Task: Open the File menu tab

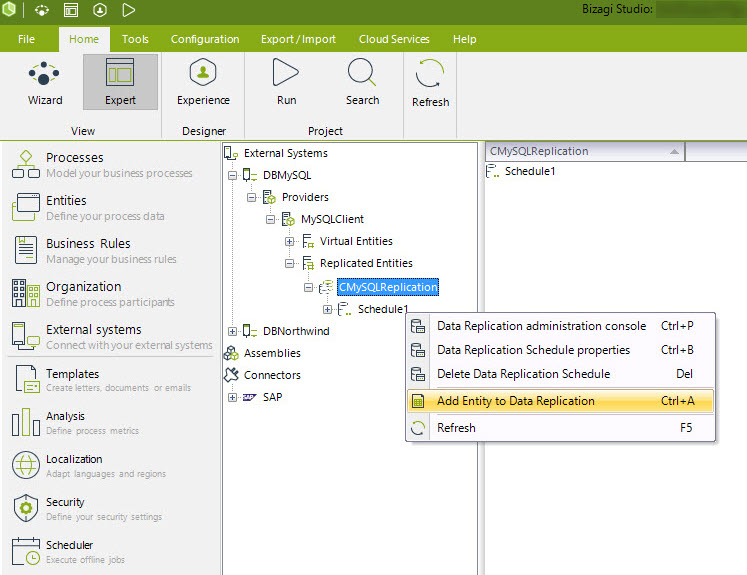Action: pyautogui.click(x=26, y=39)
